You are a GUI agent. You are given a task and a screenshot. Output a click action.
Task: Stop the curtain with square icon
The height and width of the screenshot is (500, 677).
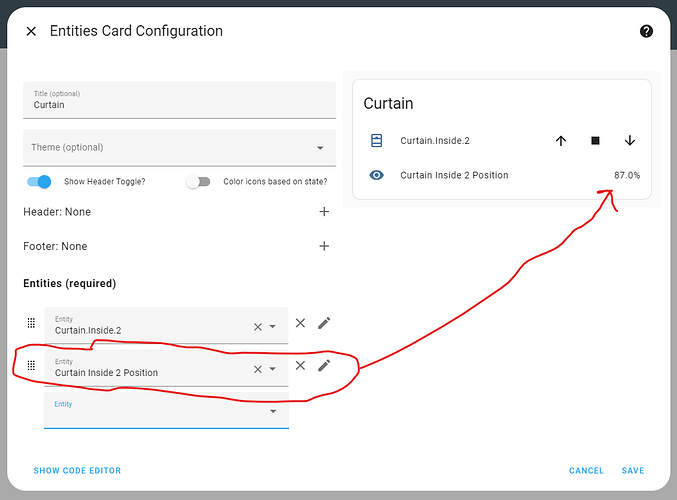[595, 141]
